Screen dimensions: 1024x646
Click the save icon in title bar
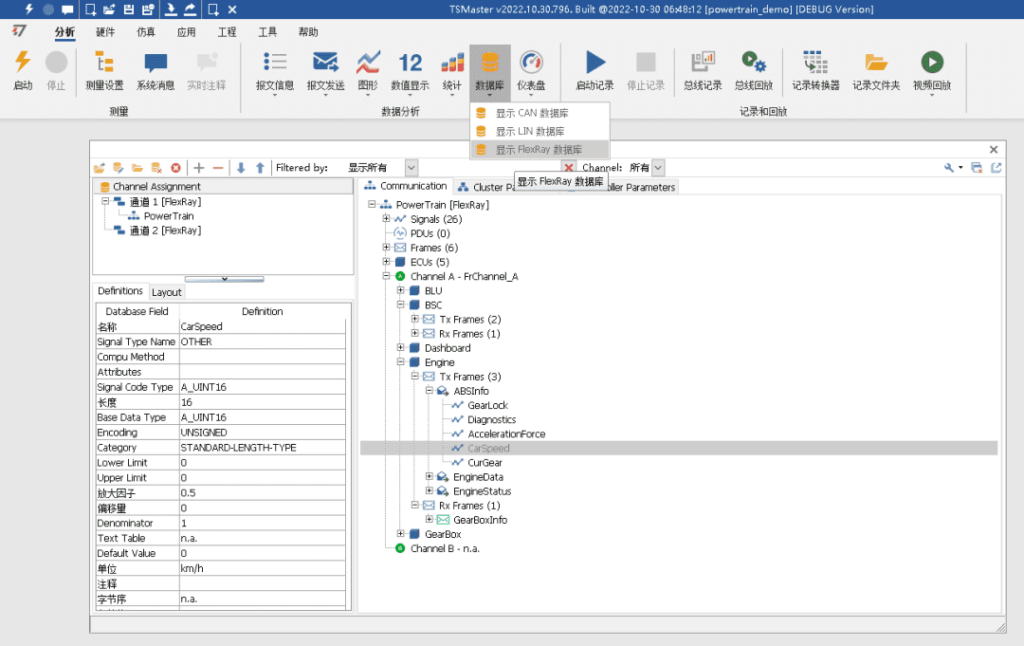[129, 9]
